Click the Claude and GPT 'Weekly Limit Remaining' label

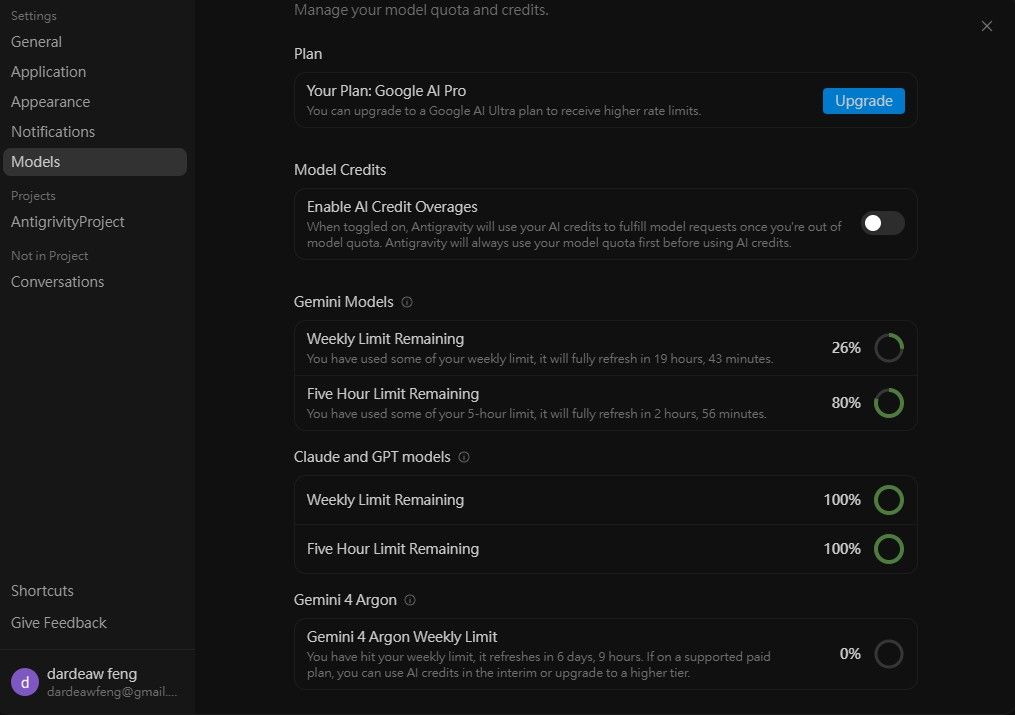(x=385, y=500)
